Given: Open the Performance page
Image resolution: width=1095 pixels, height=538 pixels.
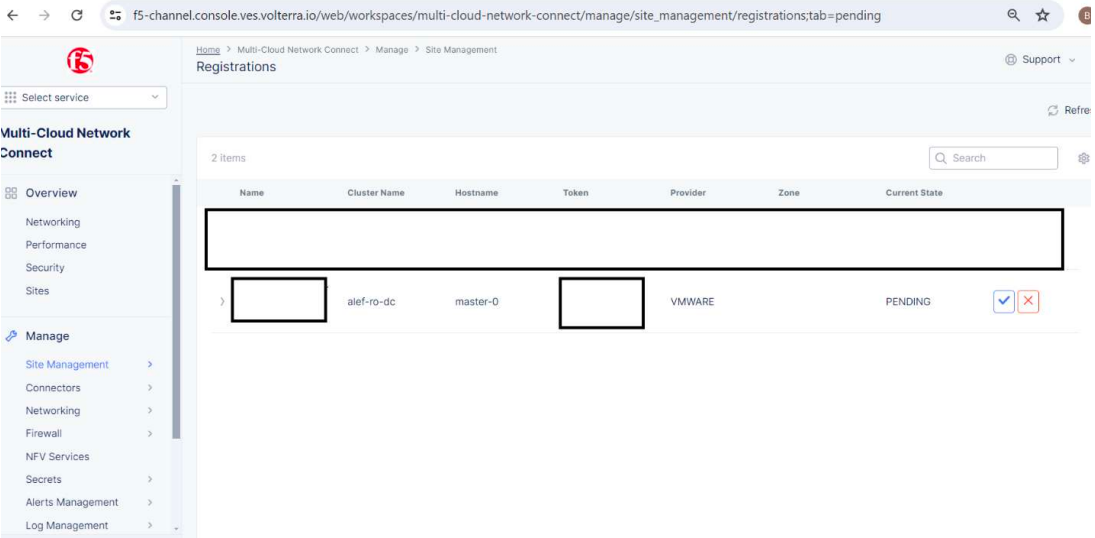Looking at the screenshot, I should coord(56,245).
